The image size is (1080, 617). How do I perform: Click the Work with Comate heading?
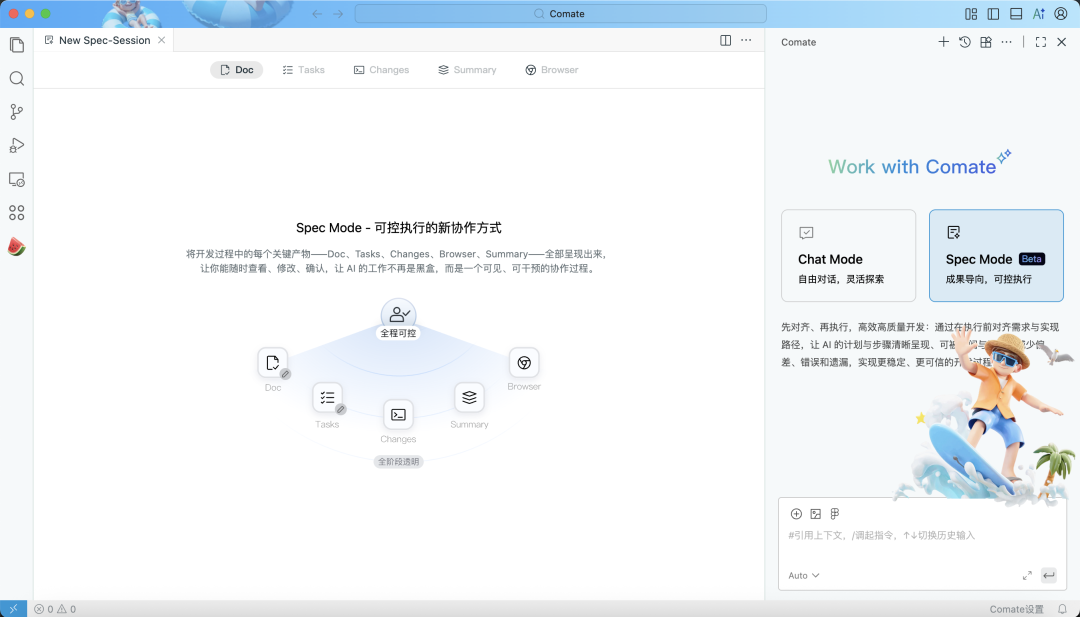click(x=912, y=167)
